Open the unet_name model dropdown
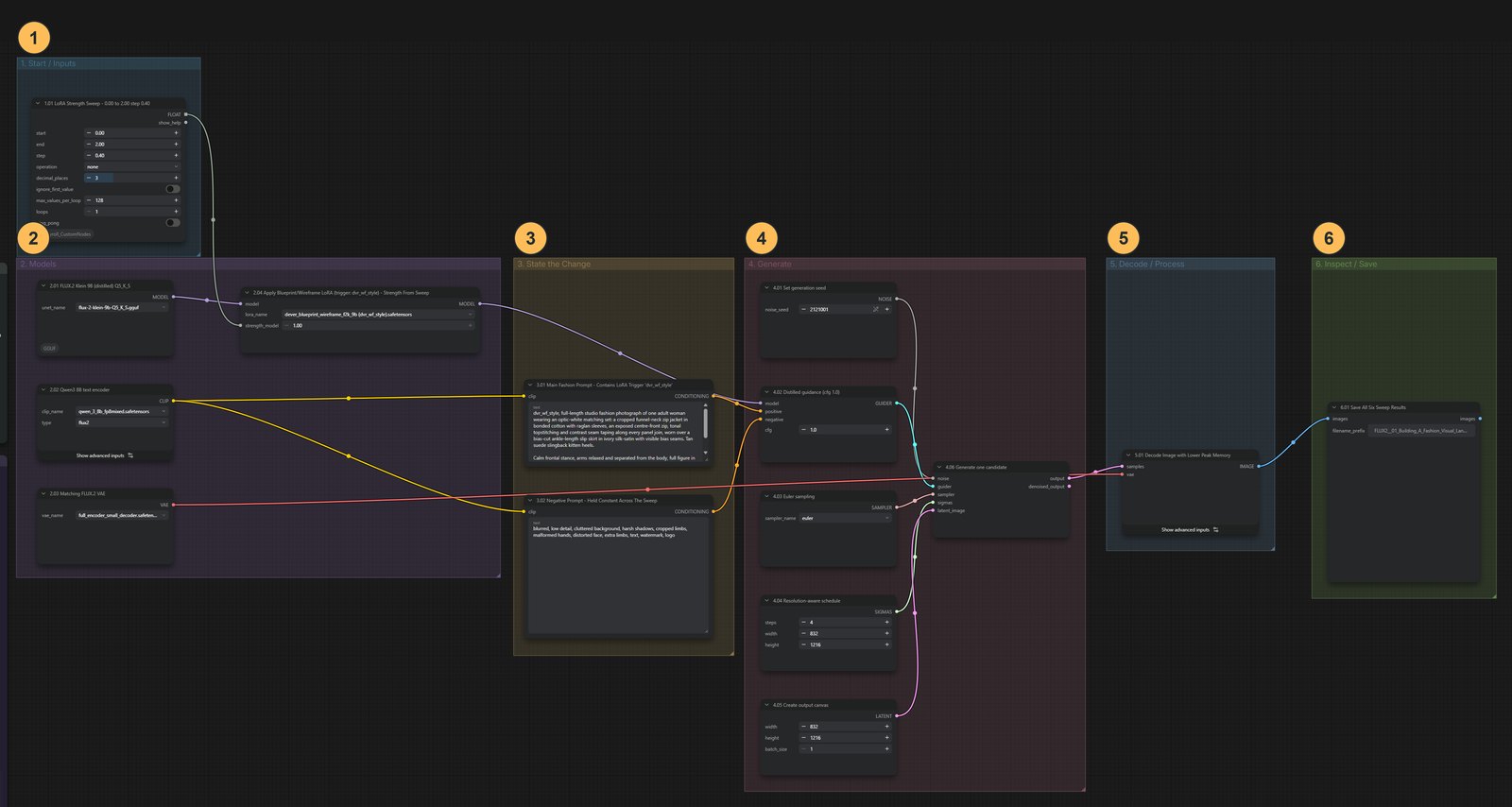1512x807 pixels. (x=122, y=307)
